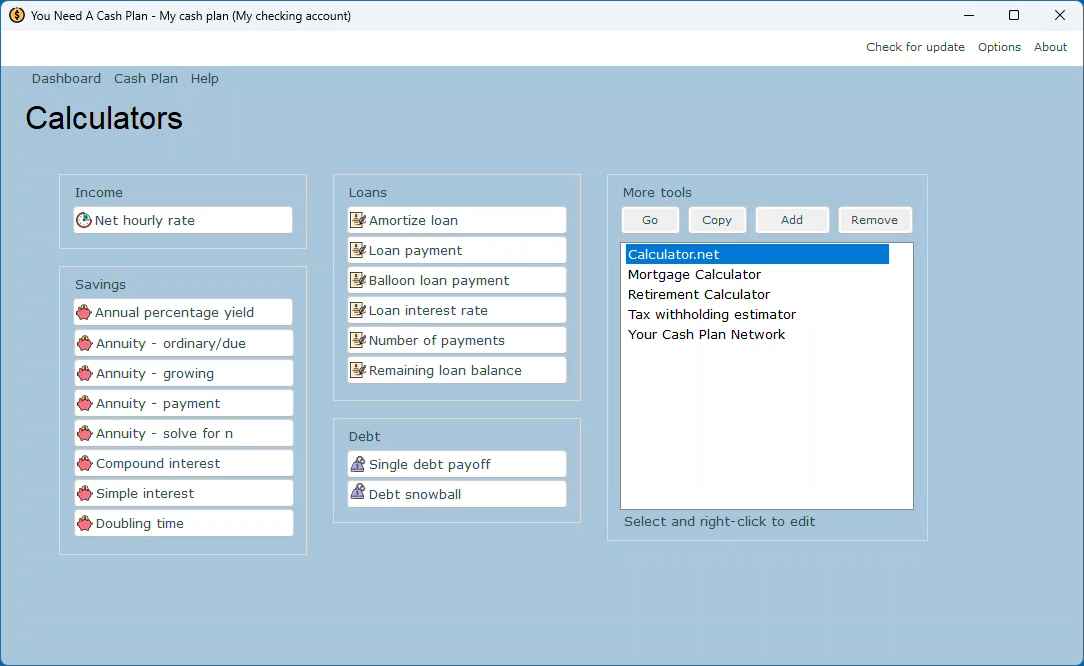Select Mortgage Calculator in the tools list
The image size is (1084, 666).
coord(694,275)
